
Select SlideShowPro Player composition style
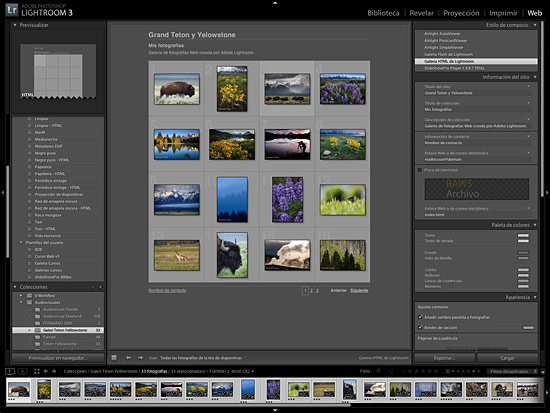[454, 68]
